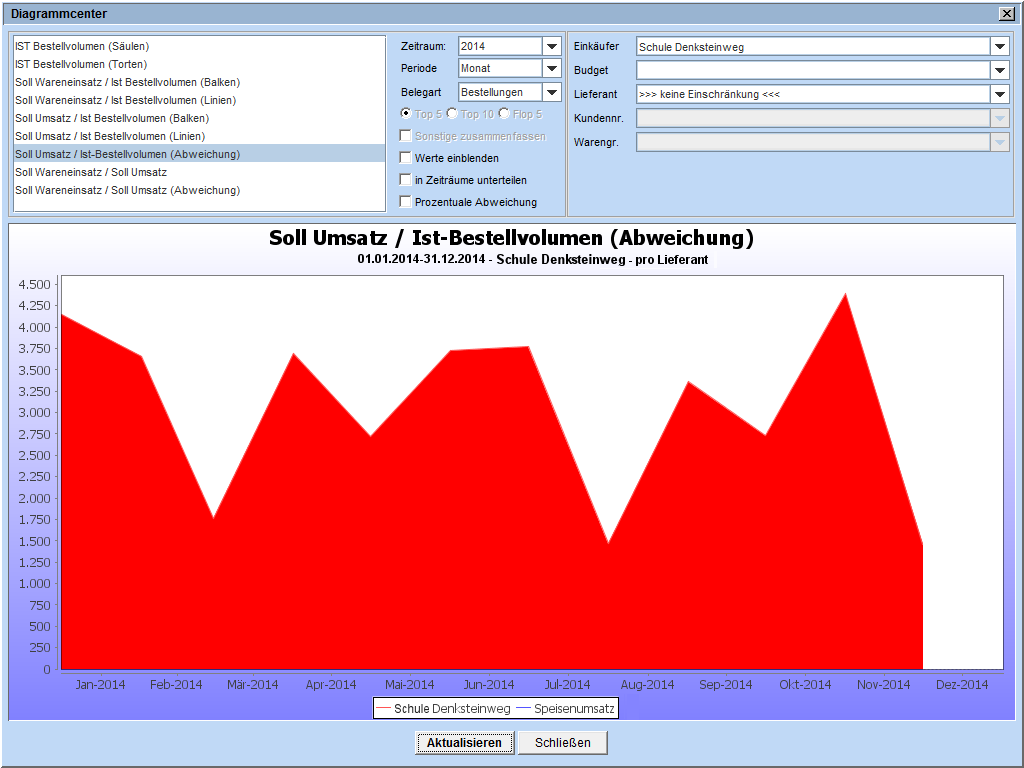Viewport: 1024px width, 768px height.
Task: Toggle 'in Zeiträume unterteilen' checkbox
Action: click(405, 180)
